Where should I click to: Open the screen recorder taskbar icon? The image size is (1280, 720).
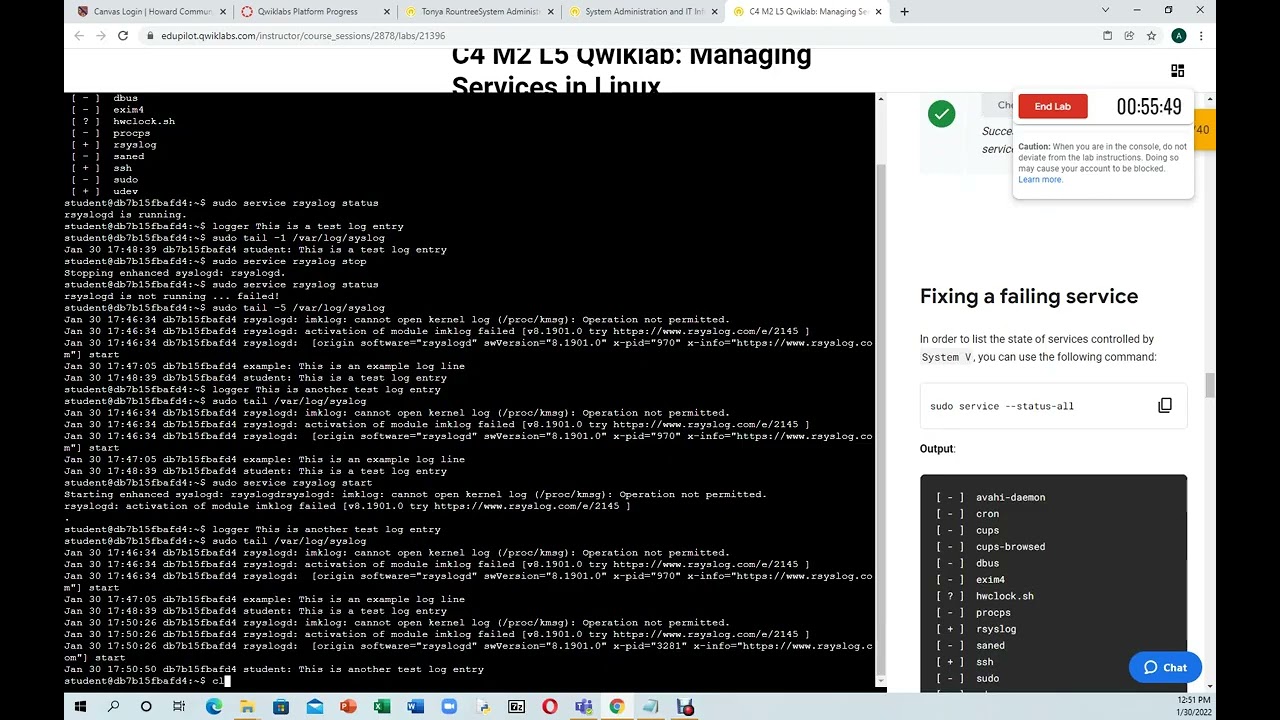685,707
